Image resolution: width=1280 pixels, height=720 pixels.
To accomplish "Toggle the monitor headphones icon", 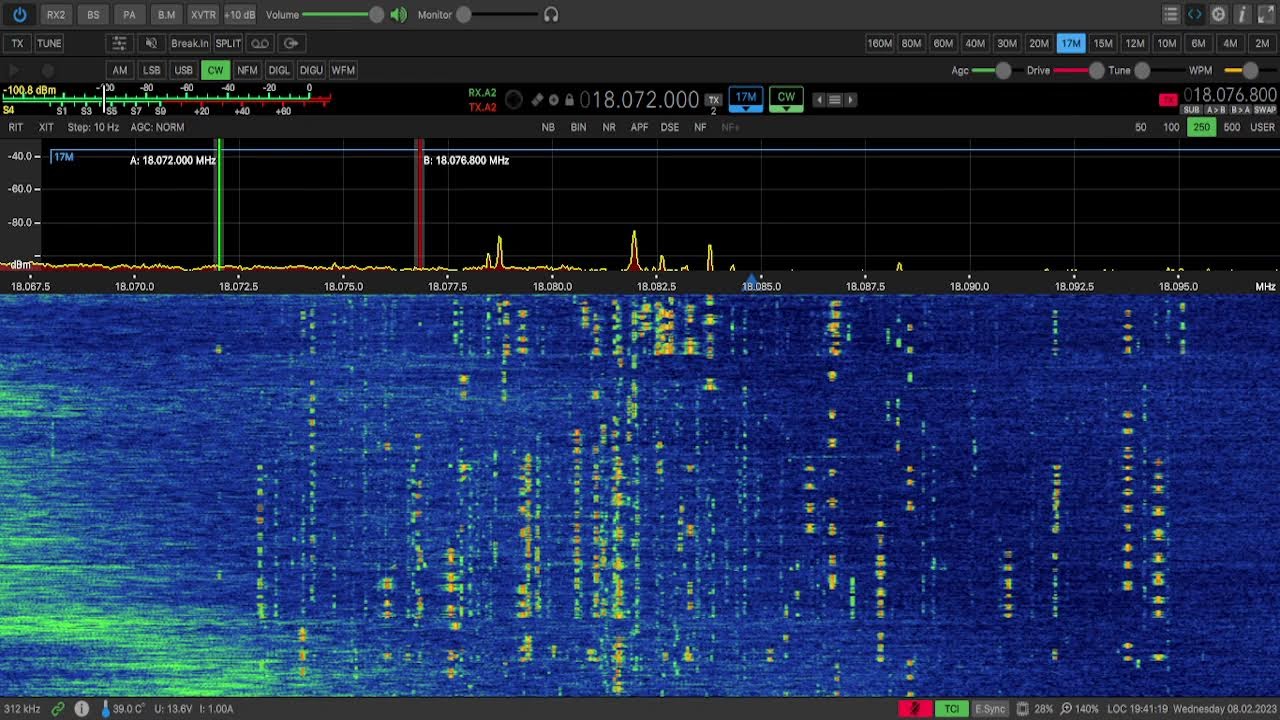I will (x=551, y=15).
